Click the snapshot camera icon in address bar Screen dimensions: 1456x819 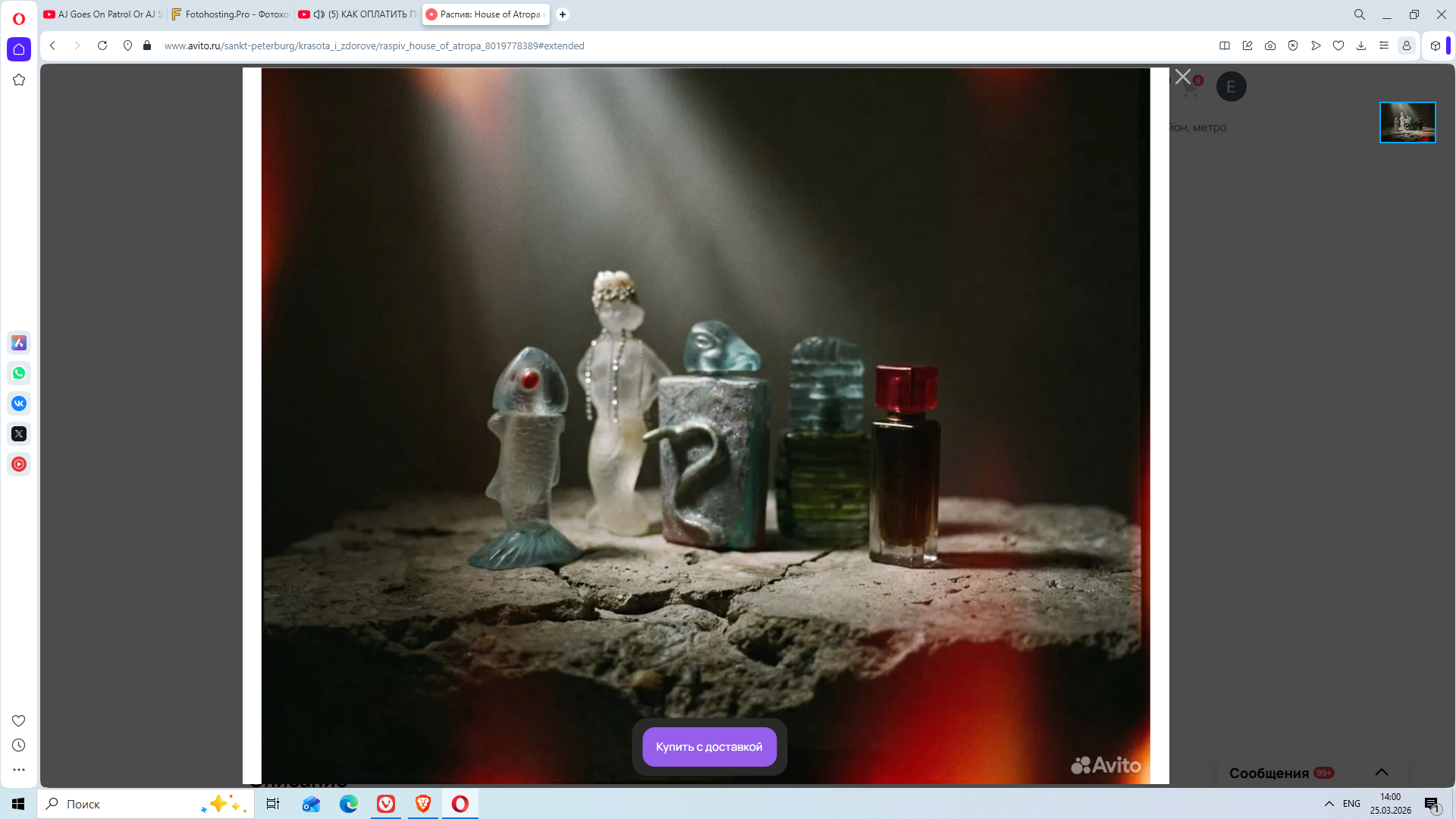1270,45
